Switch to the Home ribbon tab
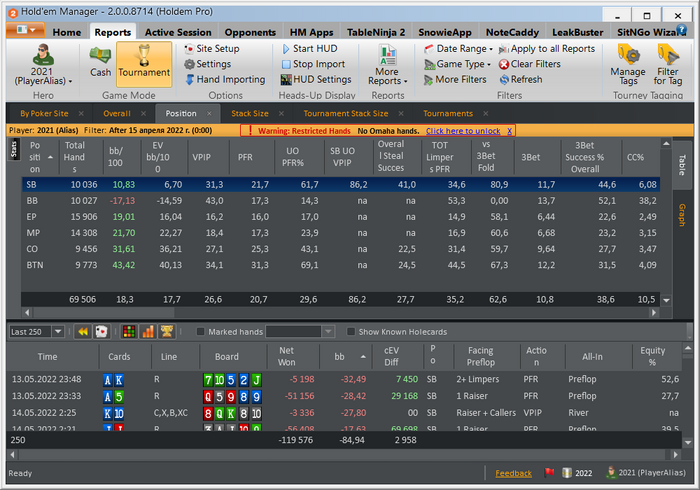 point(67,32)
